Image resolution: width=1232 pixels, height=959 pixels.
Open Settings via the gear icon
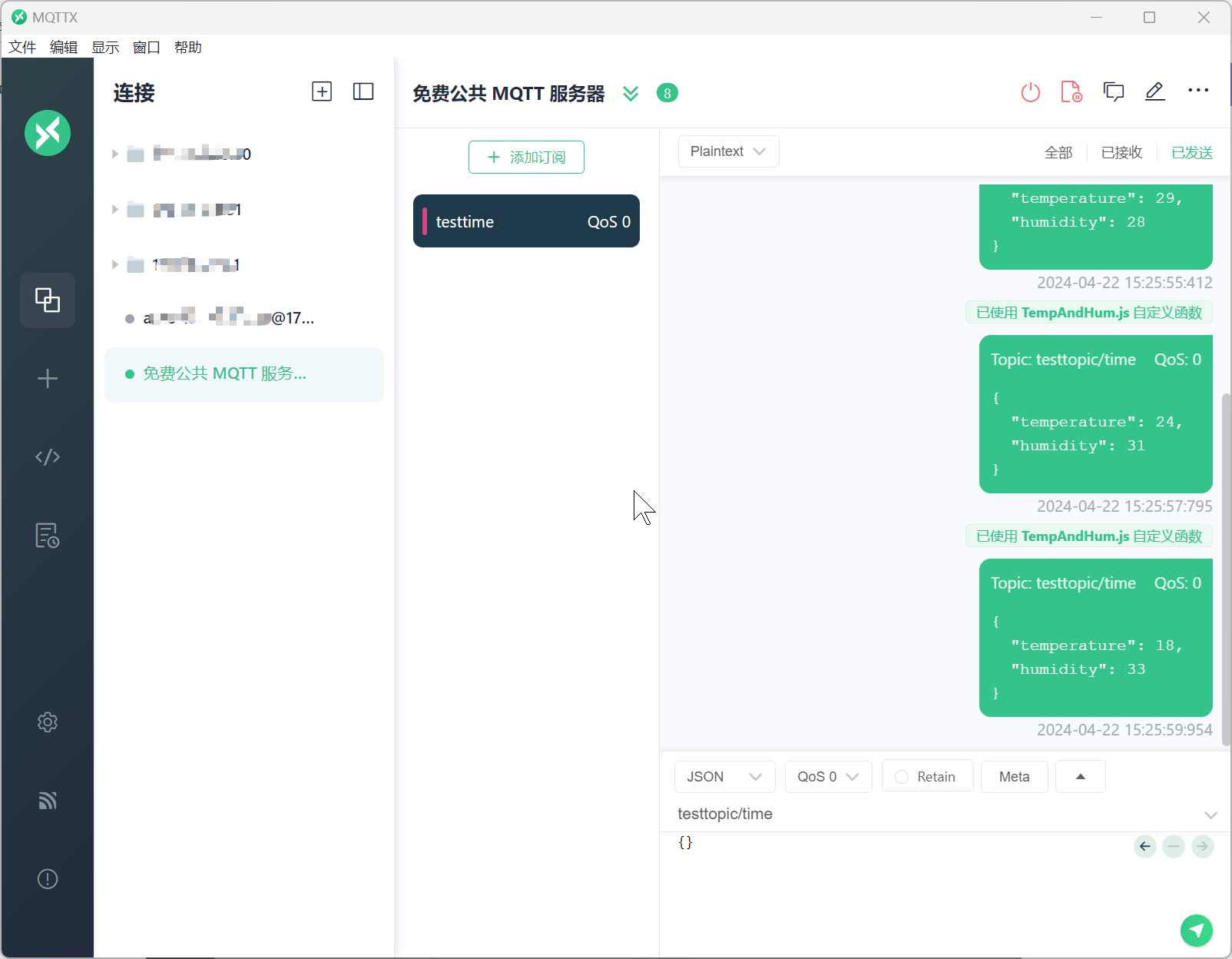click(x=48, y=722)
